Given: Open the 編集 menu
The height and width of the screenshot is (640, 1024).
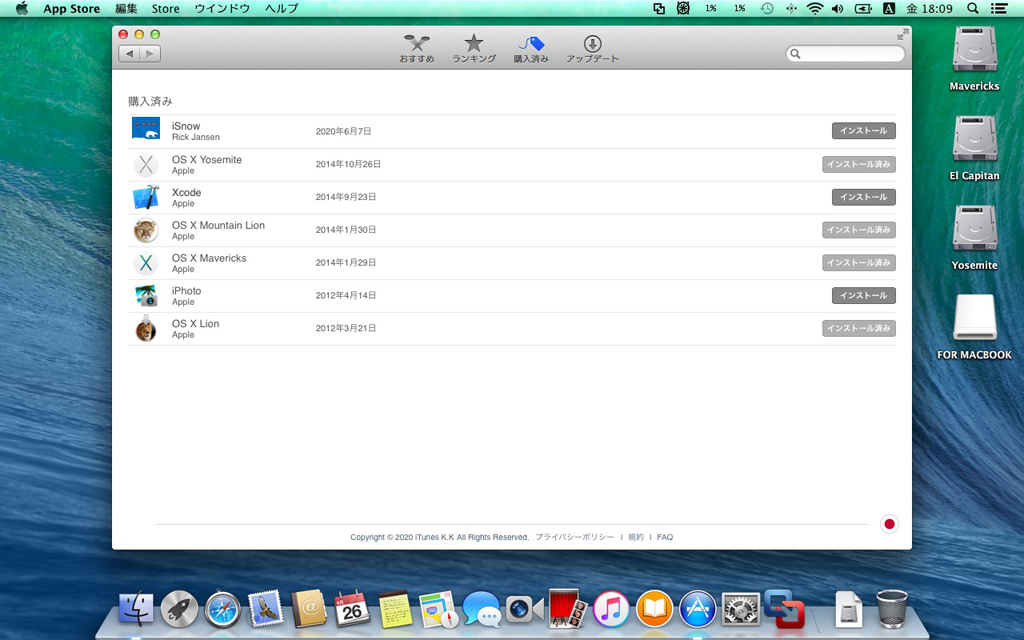Looking at the screenshot, I should 126,8.
